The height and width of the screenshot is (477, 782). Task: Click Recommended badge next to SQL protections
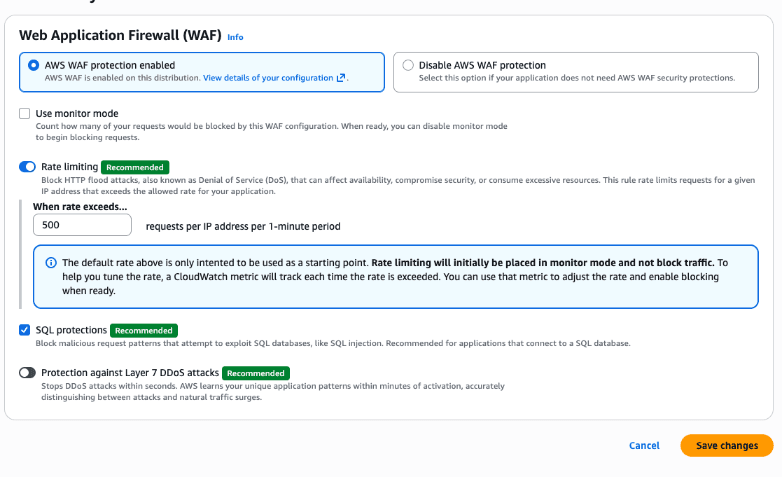(x=144, y=330)
